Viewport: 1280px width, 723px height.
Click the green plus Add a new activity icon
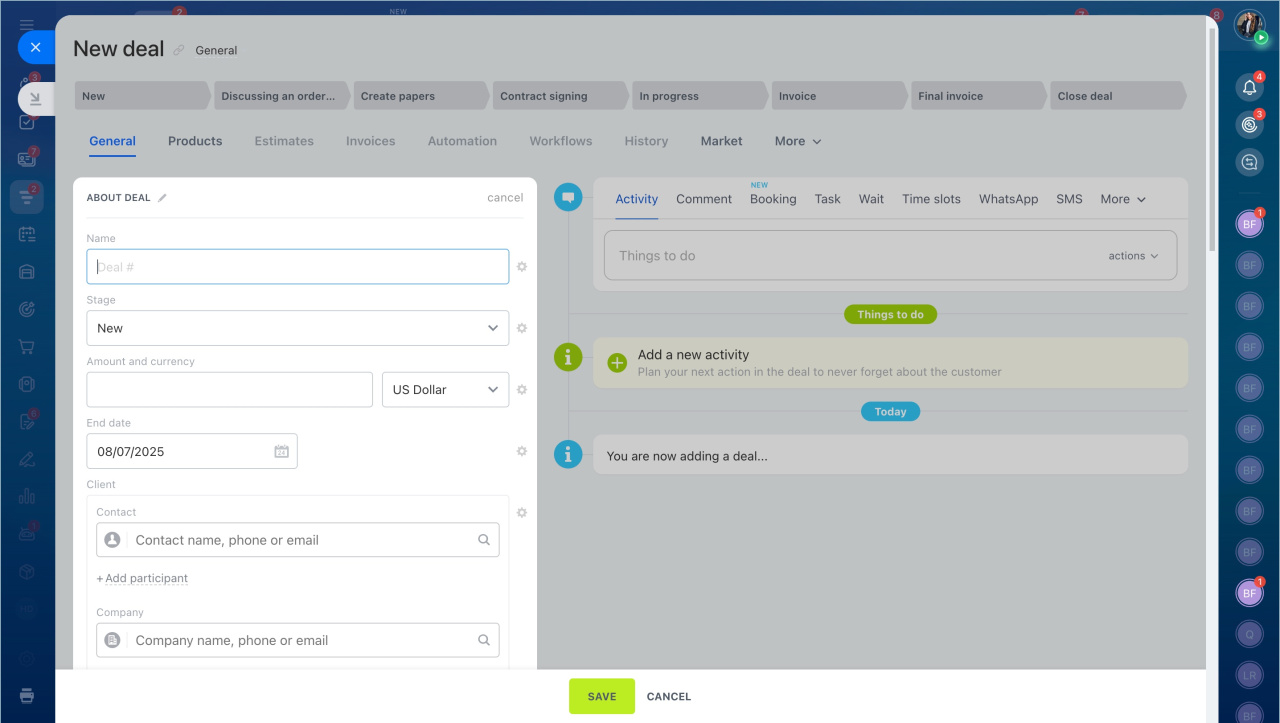click(x=617, y=363)
